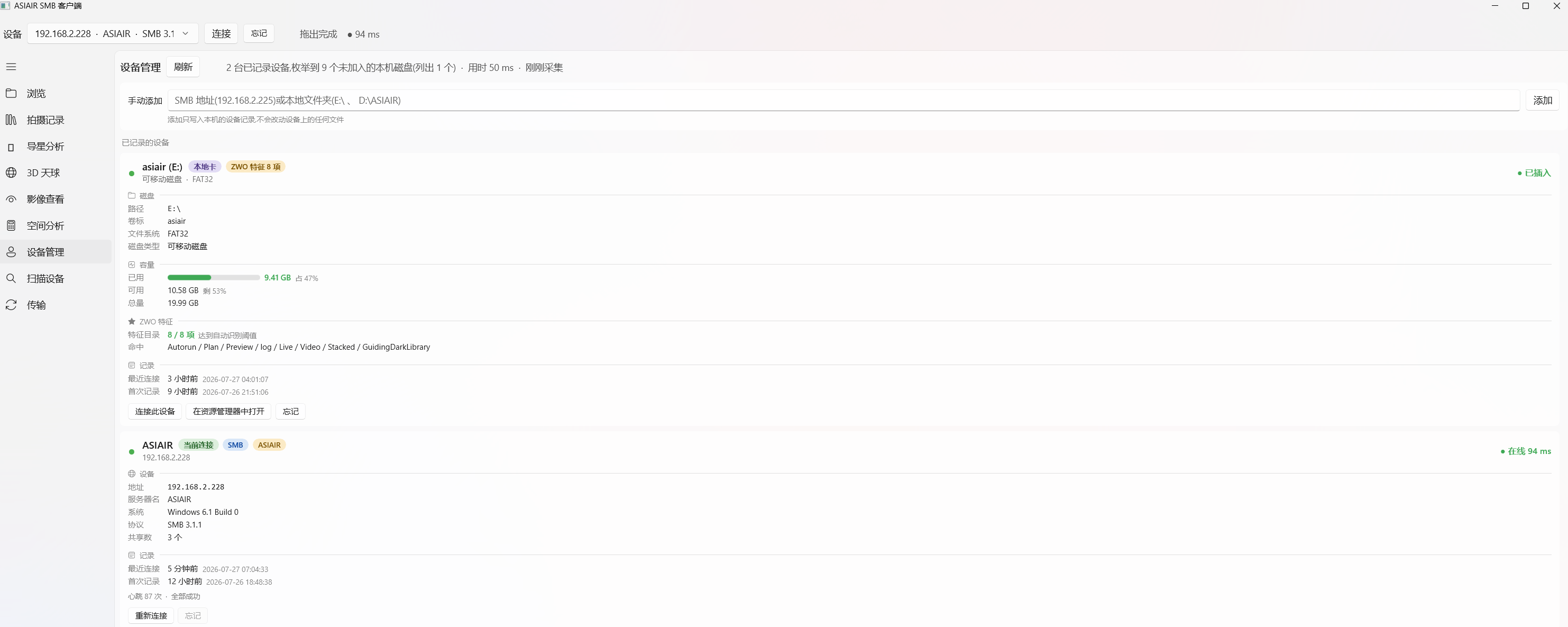Click the 心跳 87 次 · 全部成功 text
Viewport: 1568px width, 627px height.
[x=164, y=596]
